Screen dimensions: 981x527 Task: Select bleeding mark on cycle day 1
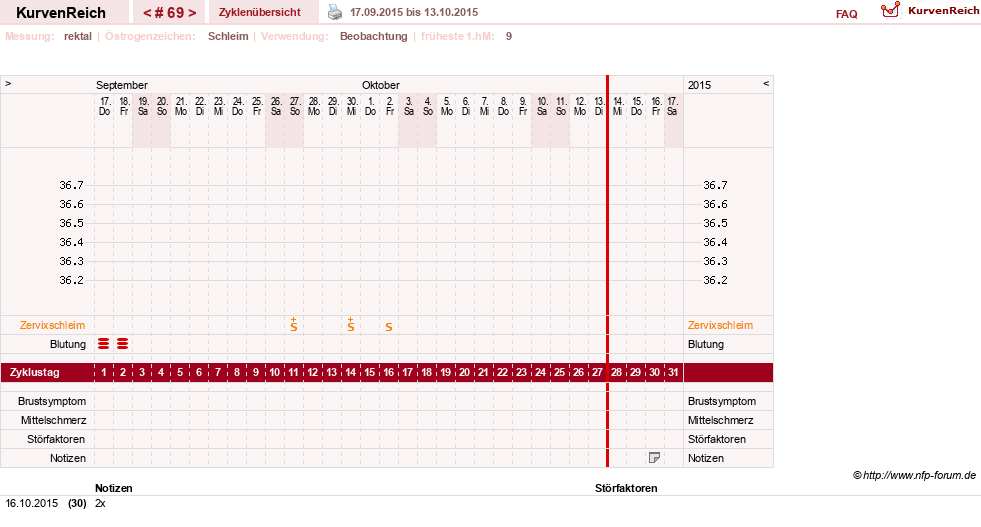pos(104,344)
